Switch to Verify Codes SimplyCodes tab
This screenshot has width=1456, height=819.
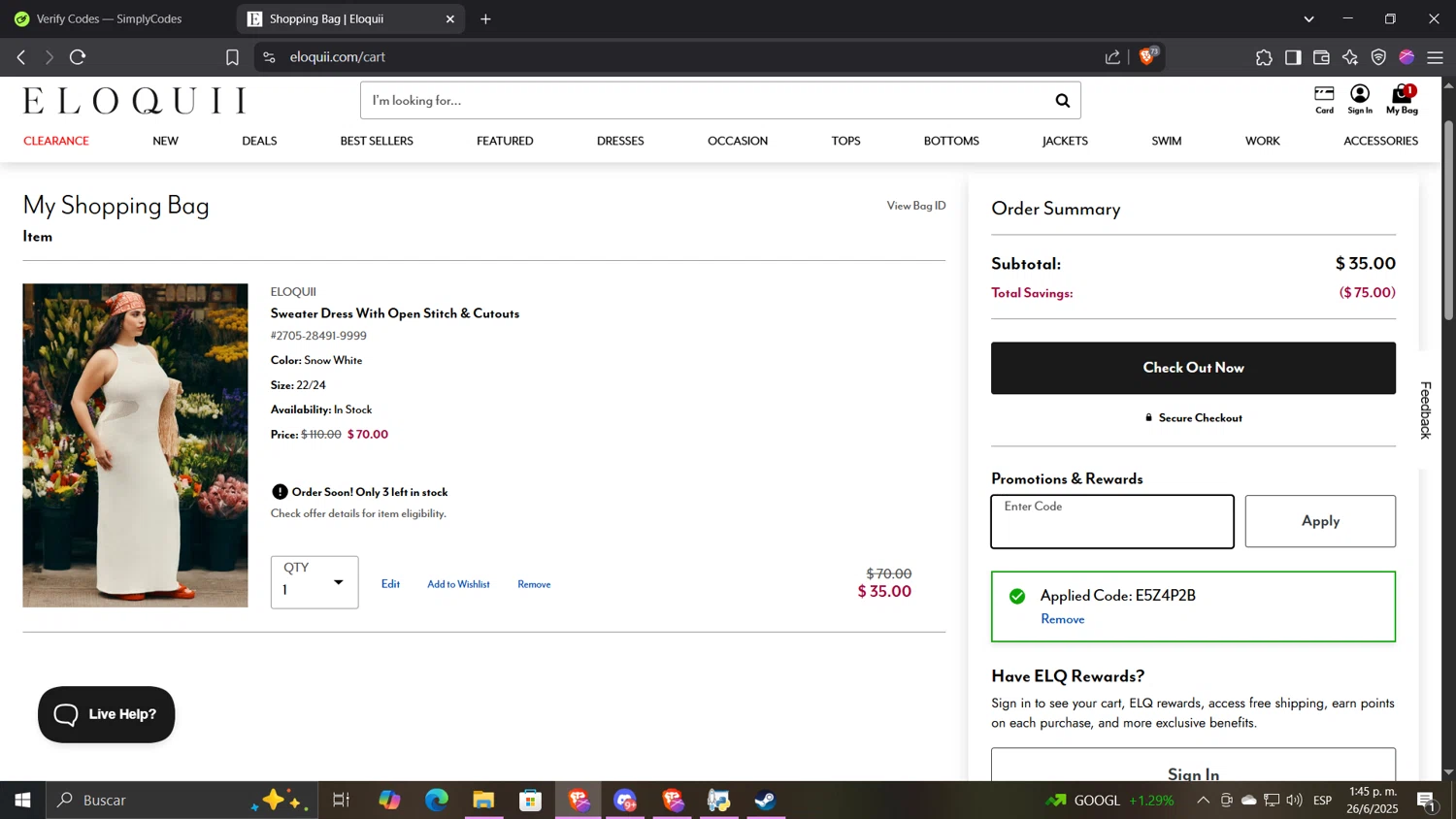(x=116, y=18)
